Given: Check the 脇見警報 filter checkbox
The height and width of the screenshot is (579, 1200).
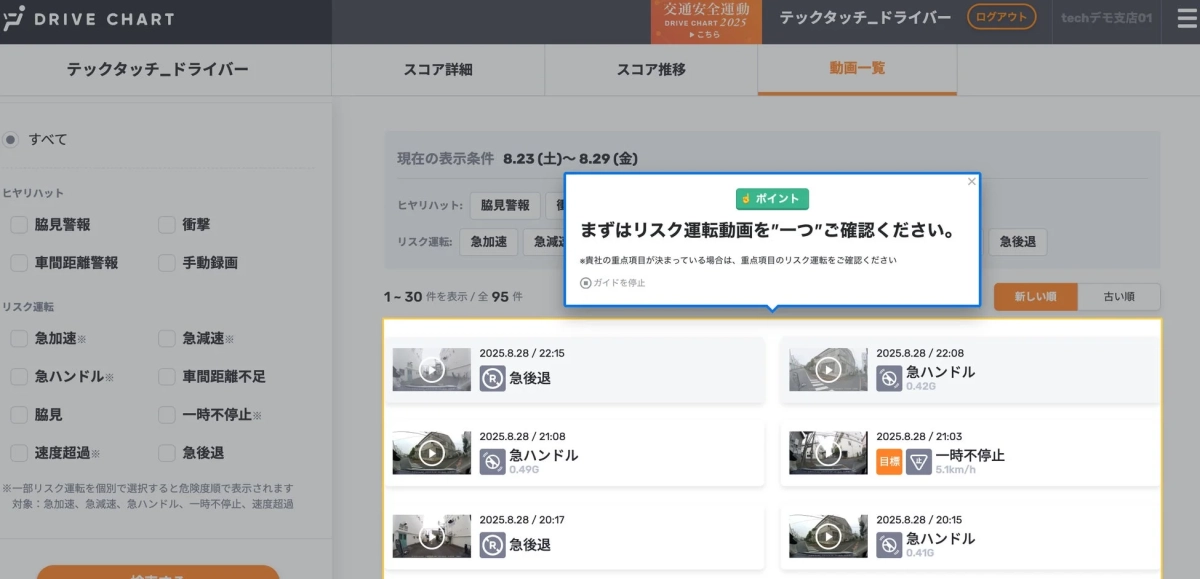Looking at the screenshot, I should pos(17,225).
